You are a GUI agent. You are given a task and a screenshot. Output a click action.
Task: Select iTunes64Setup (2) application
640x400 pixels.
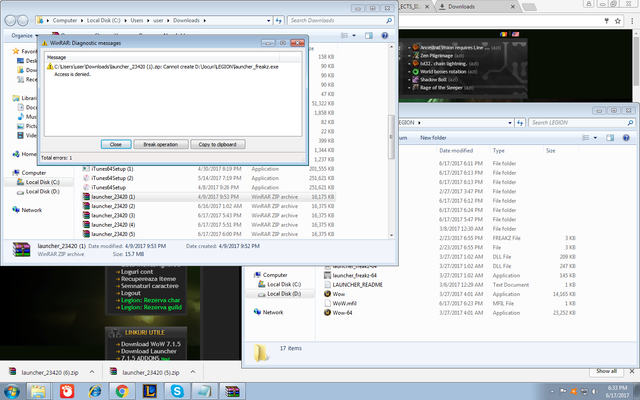pos(209,178)
